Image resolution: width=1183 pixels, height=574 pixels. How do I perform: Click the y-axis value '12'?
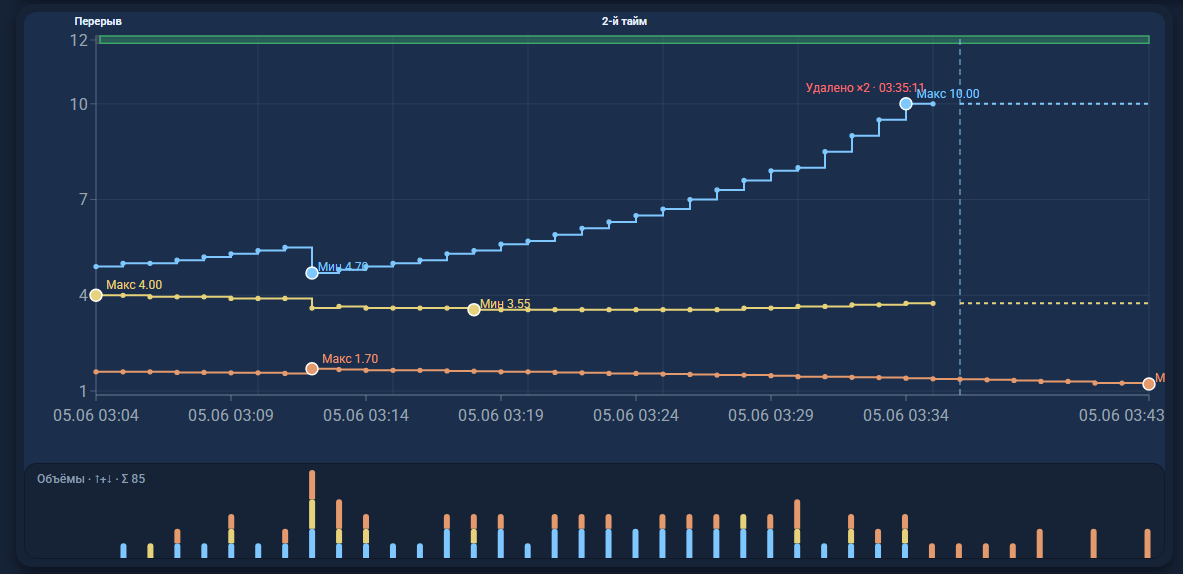point(78,40)
